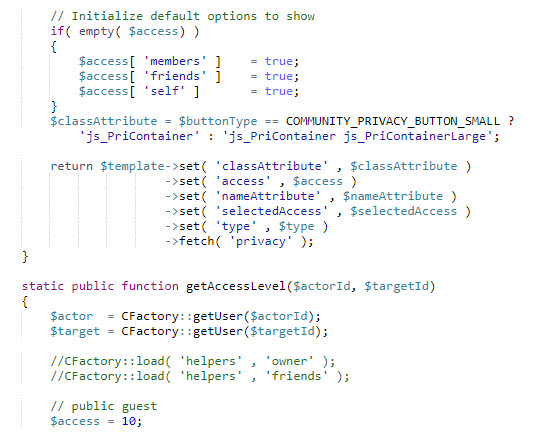
Task: Click the 'friends' string in $access
Action: tap(175, 76)
